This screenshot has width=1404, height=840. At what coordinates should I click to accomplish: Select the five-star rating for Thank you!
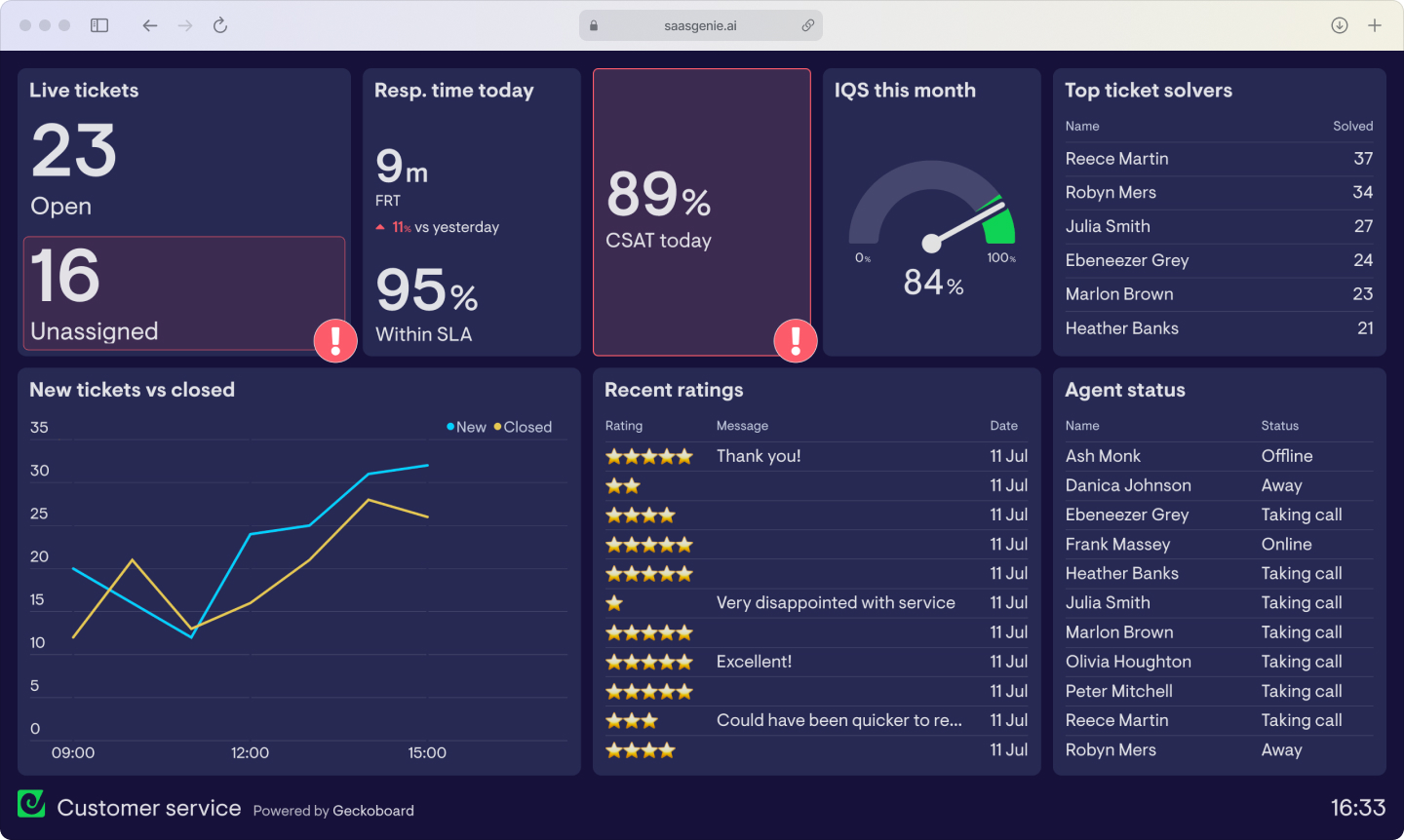point(648,455)
